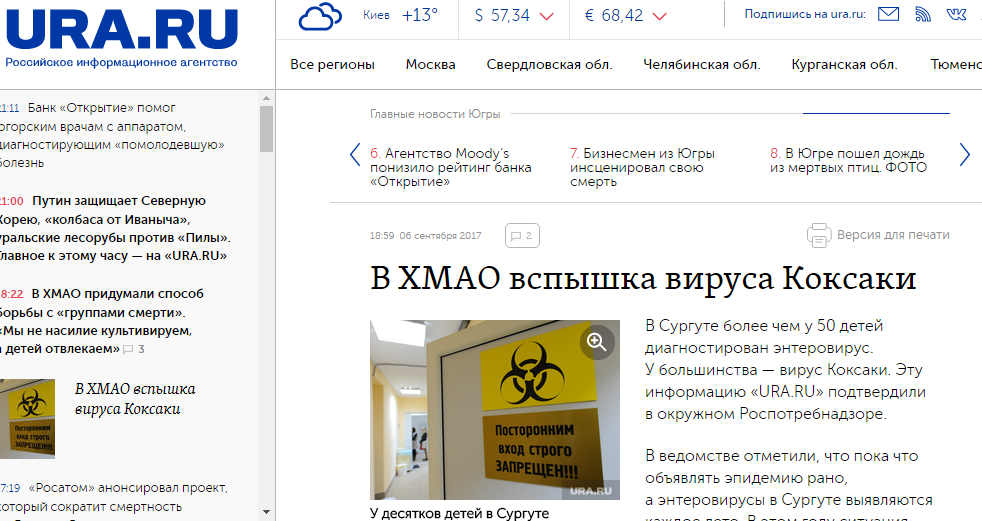Viewport: 982px width, 521px height.
Task: Select the Москва region tab
Action: coord(430,64)
